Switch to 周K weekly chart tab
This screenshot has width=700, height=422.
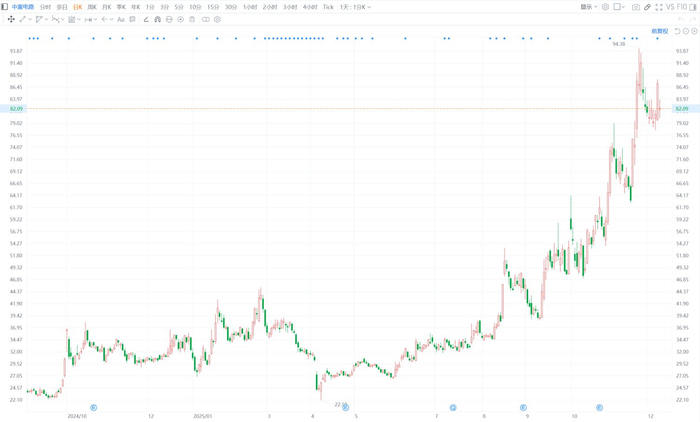click(x=92, y=7)
